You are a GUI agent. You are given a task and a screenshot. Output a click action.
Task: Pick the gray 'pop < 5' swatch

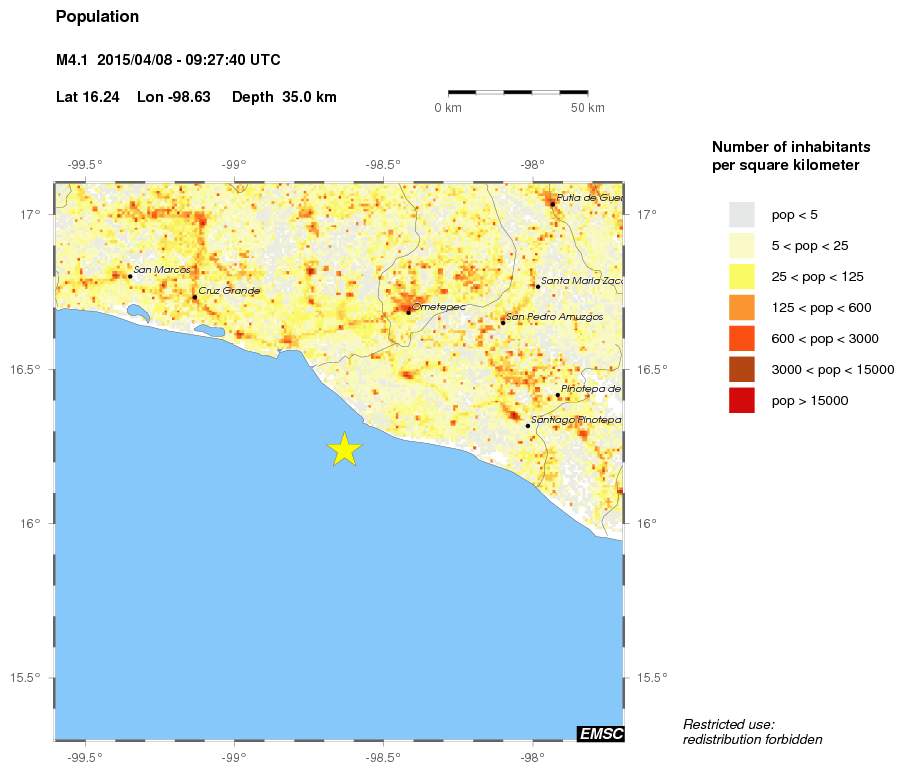(741, 215)
